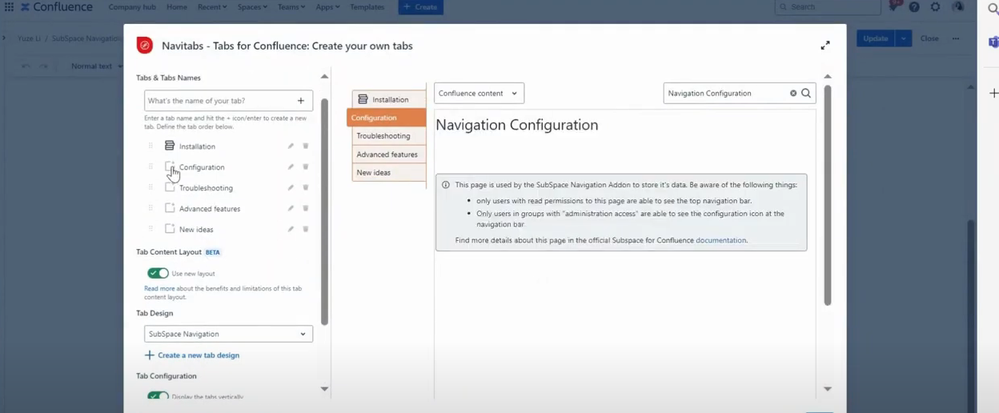
Task: Add new tab with plus icon
Action: pos(301,101)
